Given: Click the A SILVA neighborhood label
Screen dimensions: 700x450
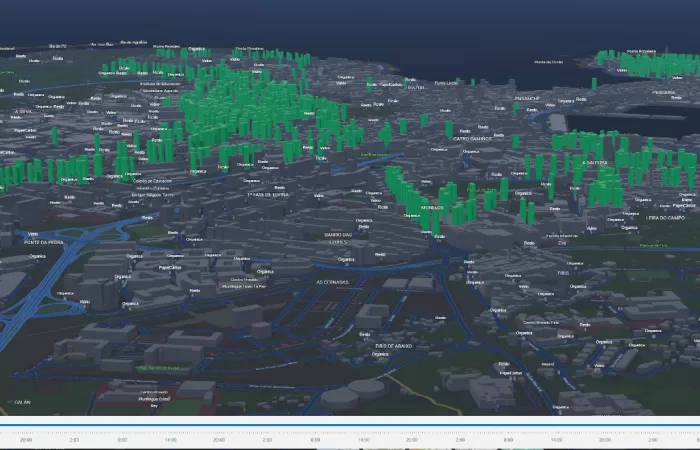Looking at the screenshot, I should coord(24,112).
